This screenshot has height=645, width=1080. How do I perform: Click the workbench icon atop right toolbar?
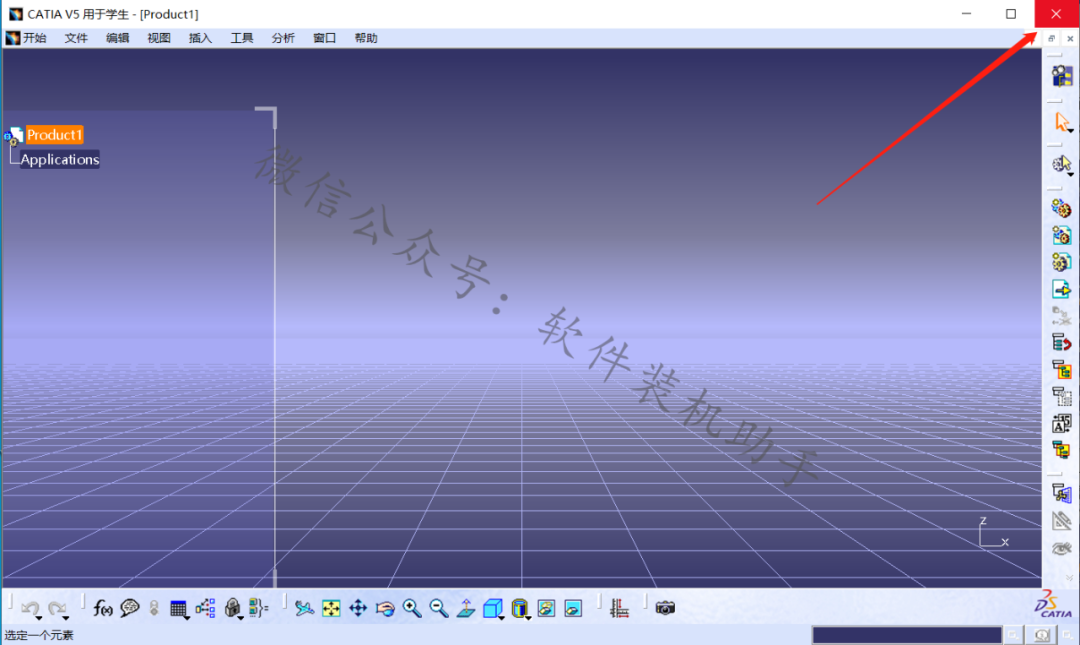(x=1061, y=76)
